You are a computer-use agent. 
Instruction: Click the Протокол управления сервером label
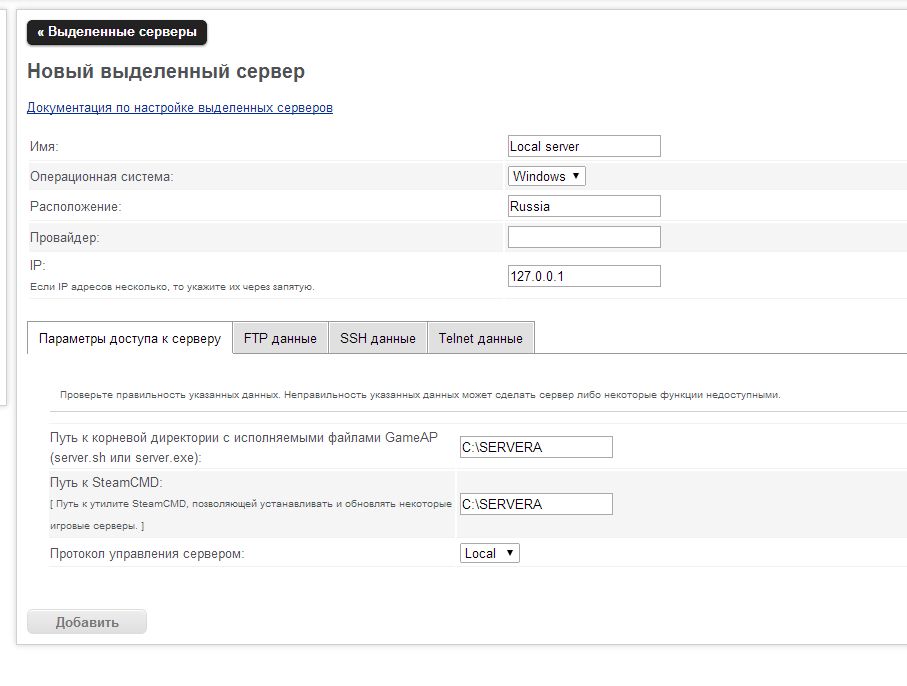pos(147,553)
